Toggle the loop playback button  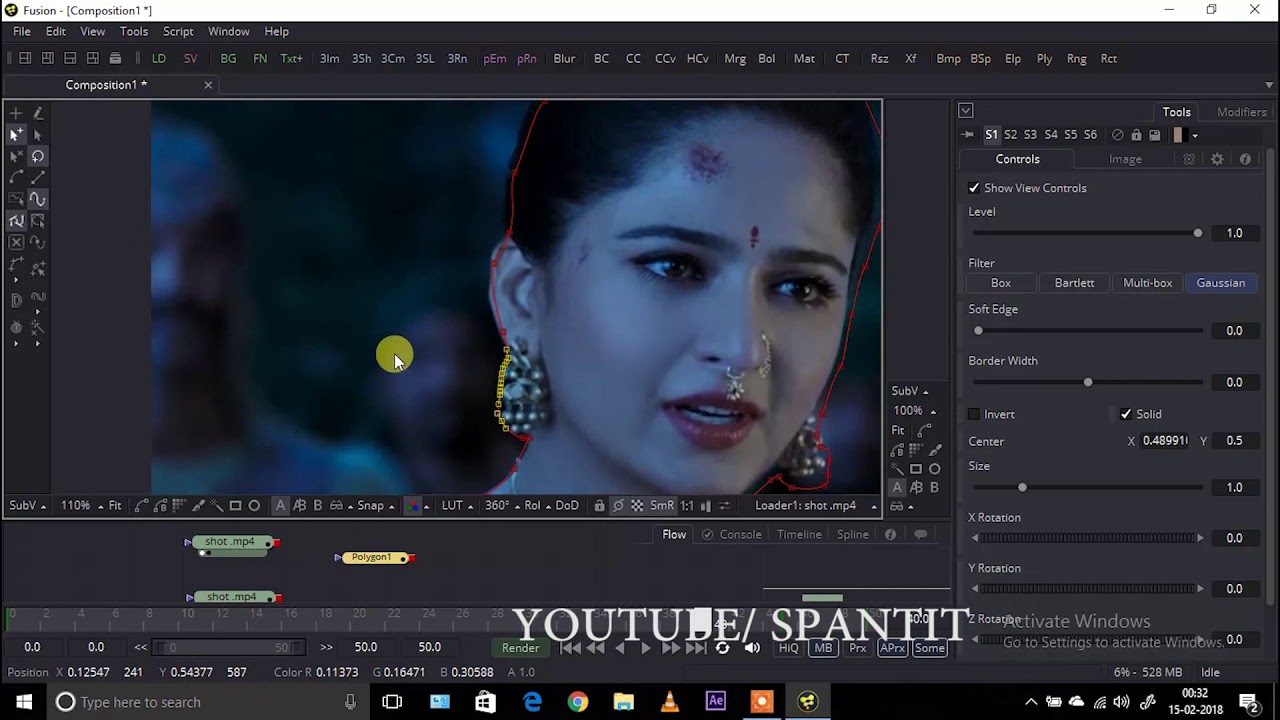pos(722,648)
